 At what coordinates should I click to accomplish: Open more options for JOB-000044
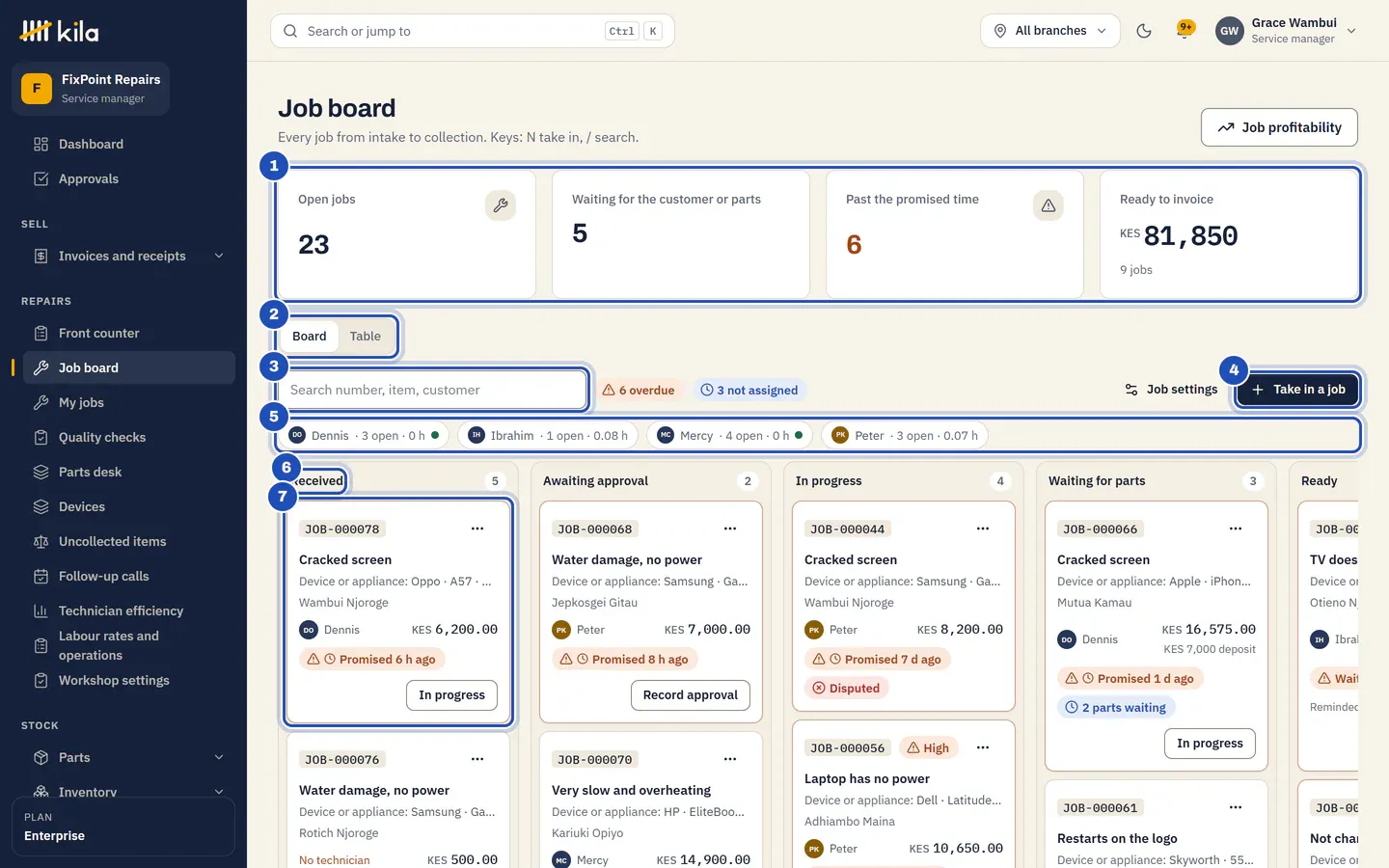point(983,529)
